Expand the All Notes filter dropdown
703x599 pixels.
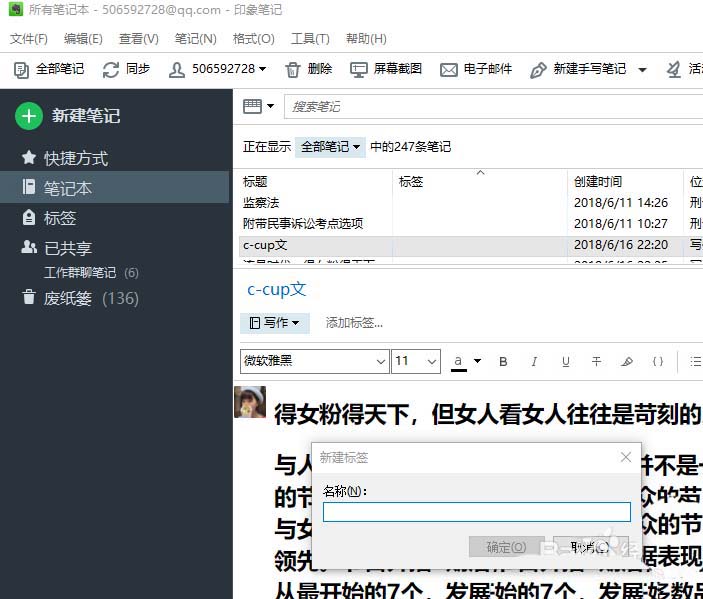click(329, 147)
